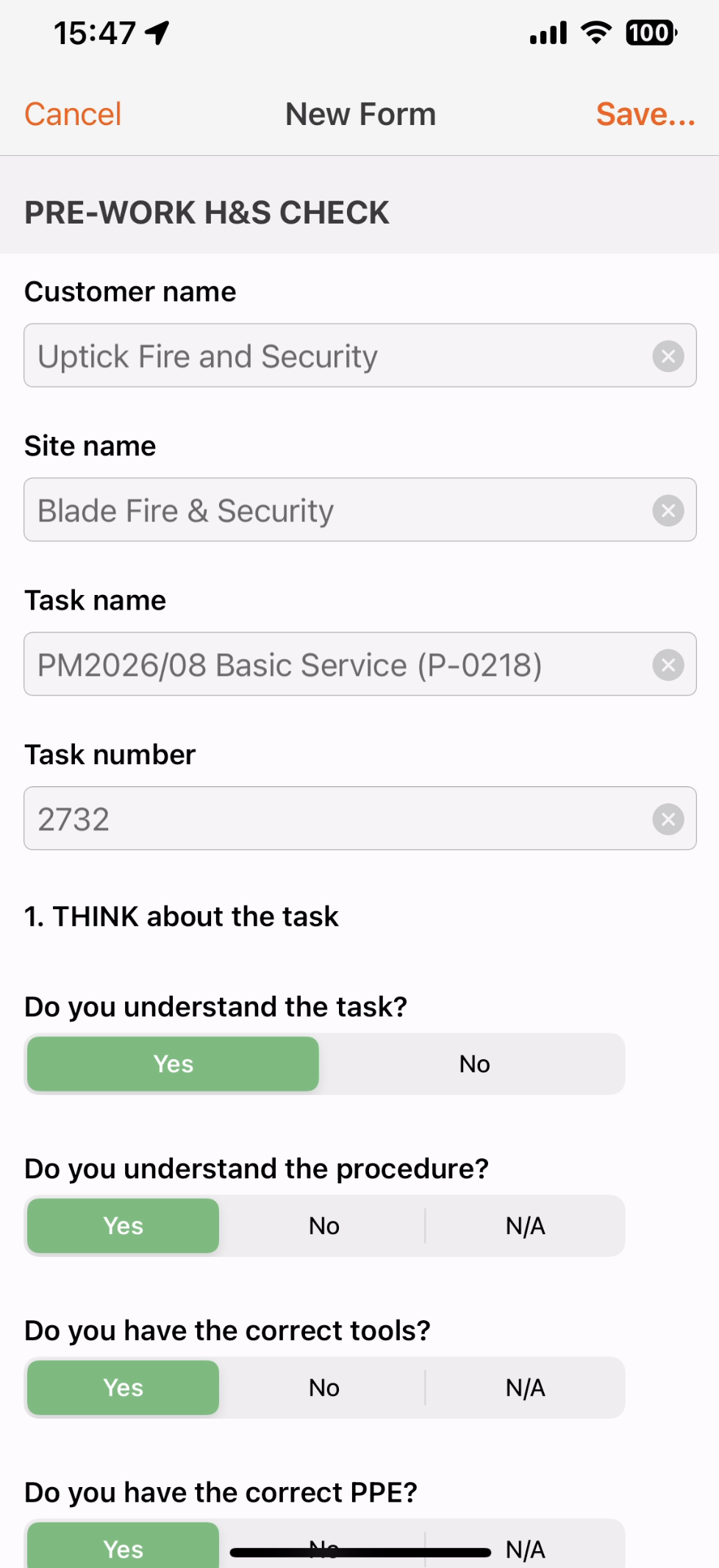
Task: Tap the Wi-Fi status icon
Action: 596,32
